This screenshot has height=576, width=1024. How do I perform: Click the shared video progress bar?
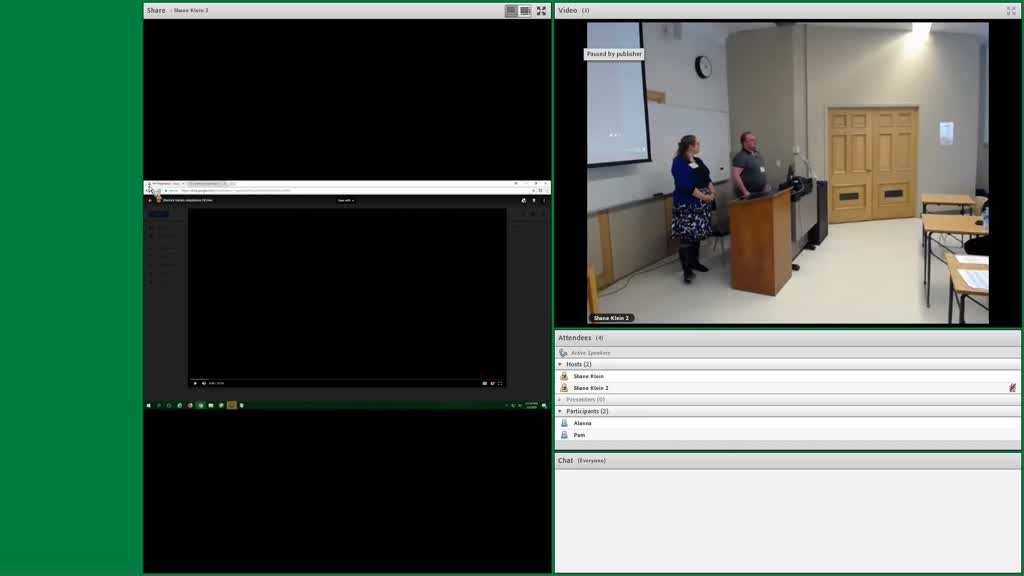[x=347, y=379]
